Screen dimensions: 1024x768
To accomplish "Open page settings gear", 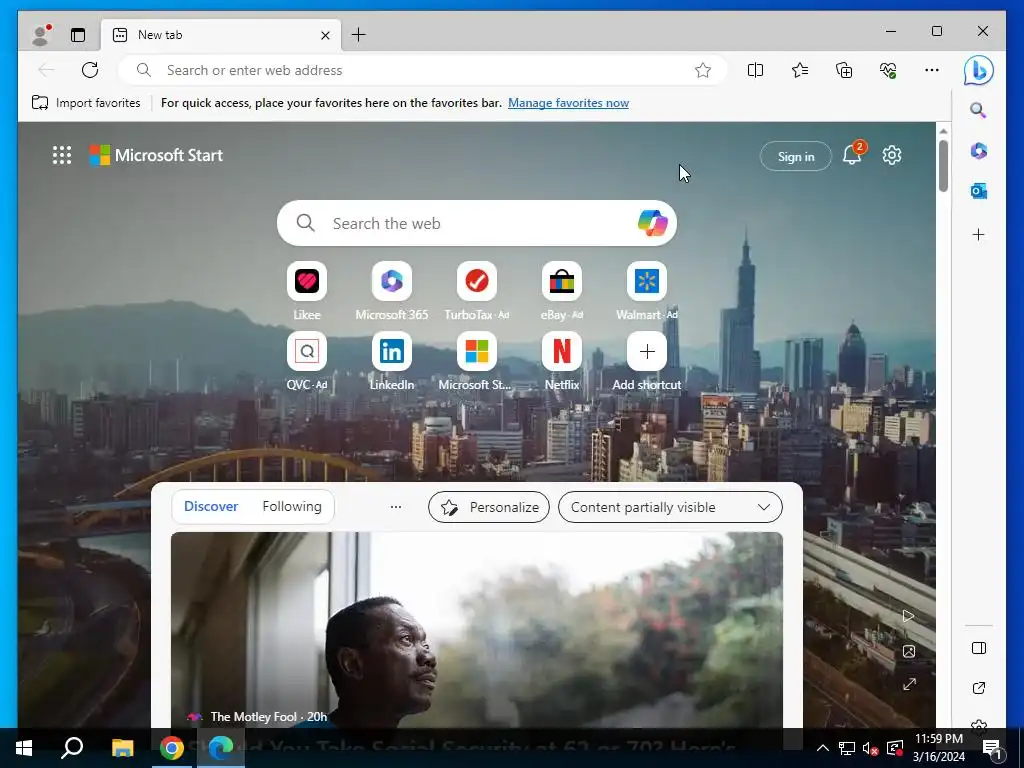I will click(892, 155).
